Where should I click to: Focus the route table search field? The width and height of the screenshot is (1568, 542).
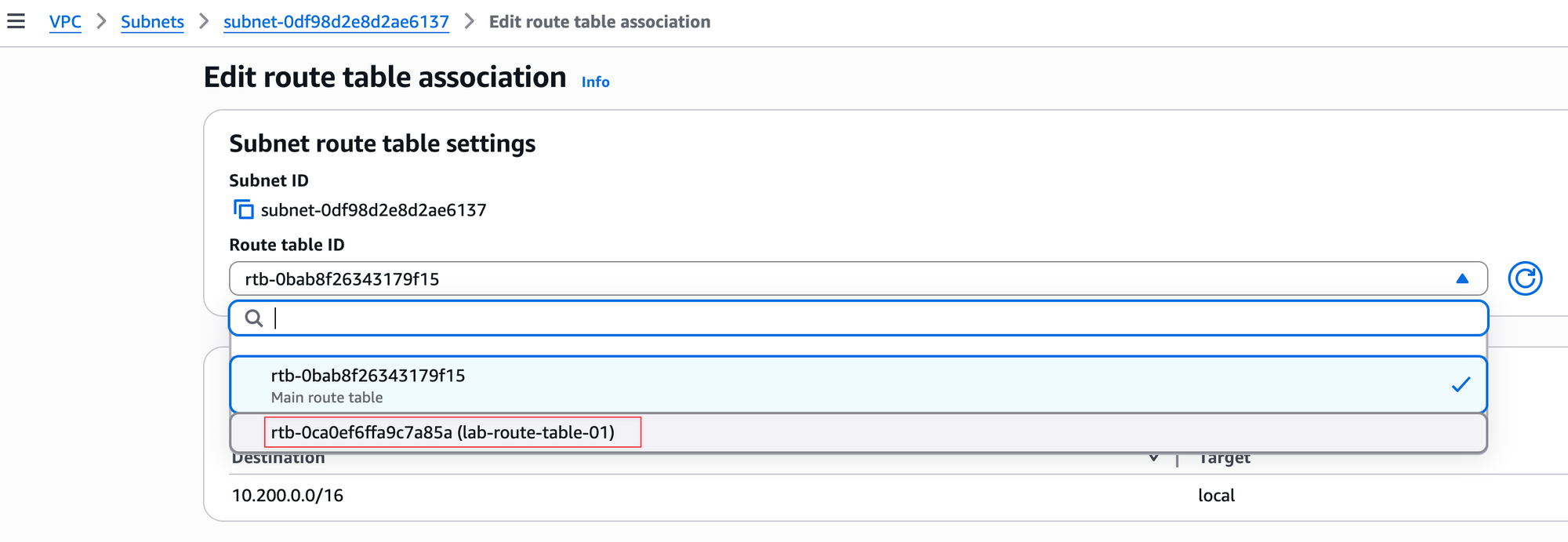point(862,318)
